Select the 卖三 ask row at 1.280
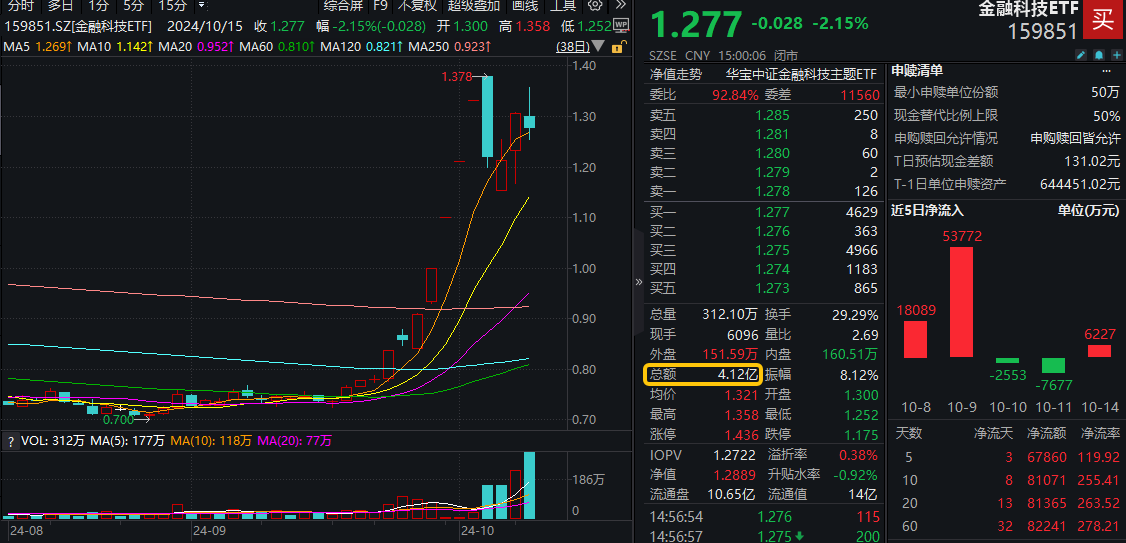Viewport: 1126px width, 543px height. click(764, 153)
